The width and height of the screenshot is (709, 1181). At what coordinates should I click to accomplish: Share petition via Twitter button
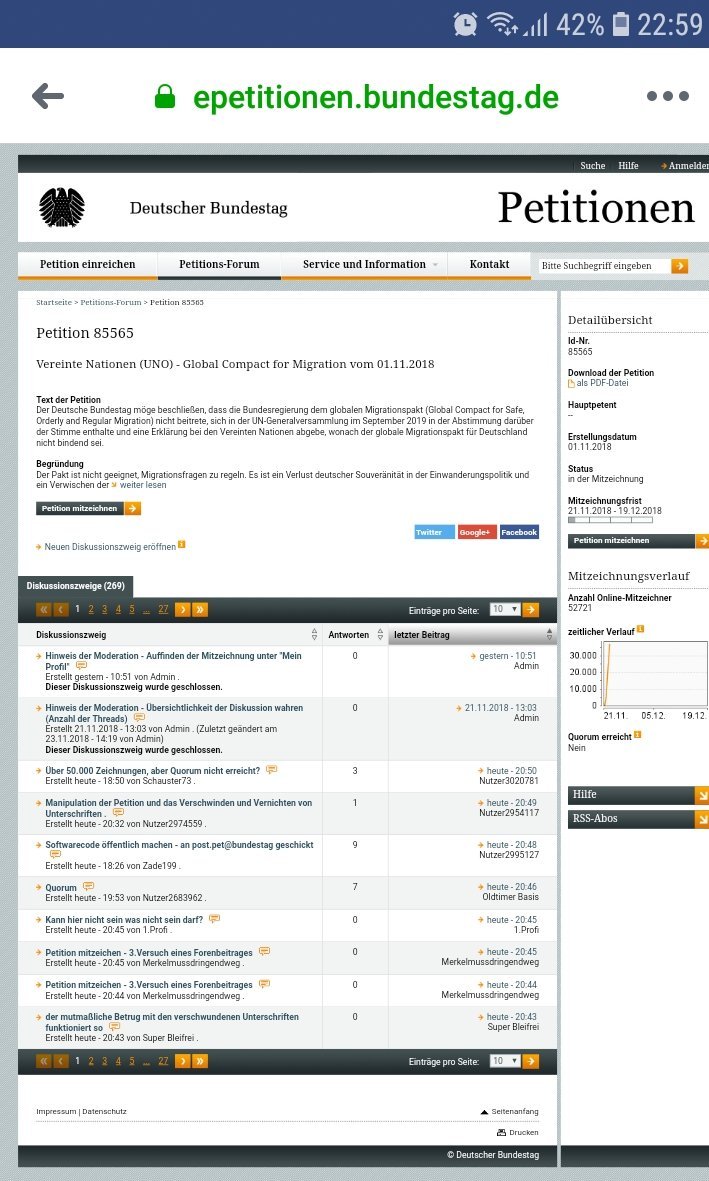434,532
